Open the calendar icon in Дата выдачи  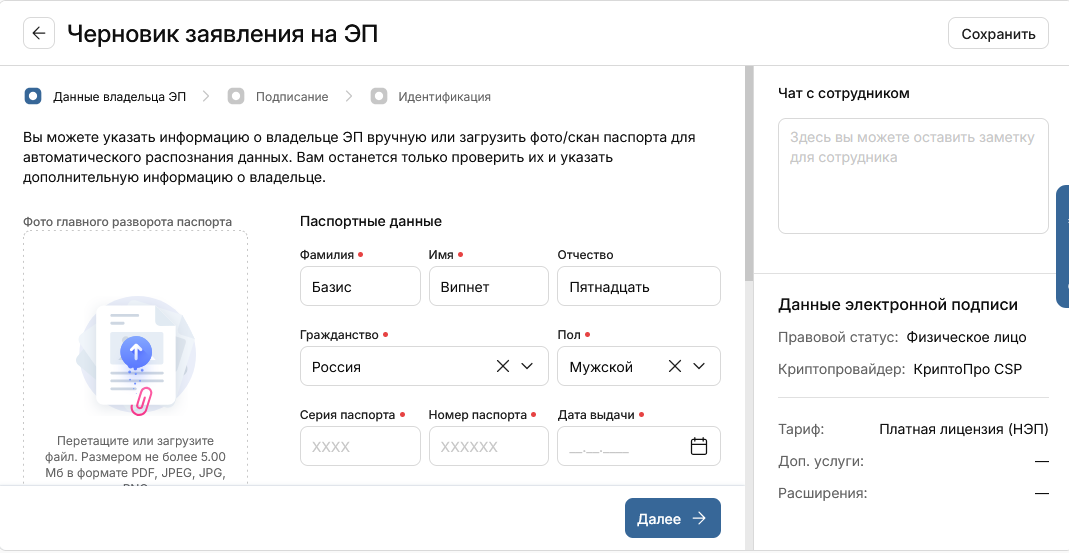coord(699,446)
